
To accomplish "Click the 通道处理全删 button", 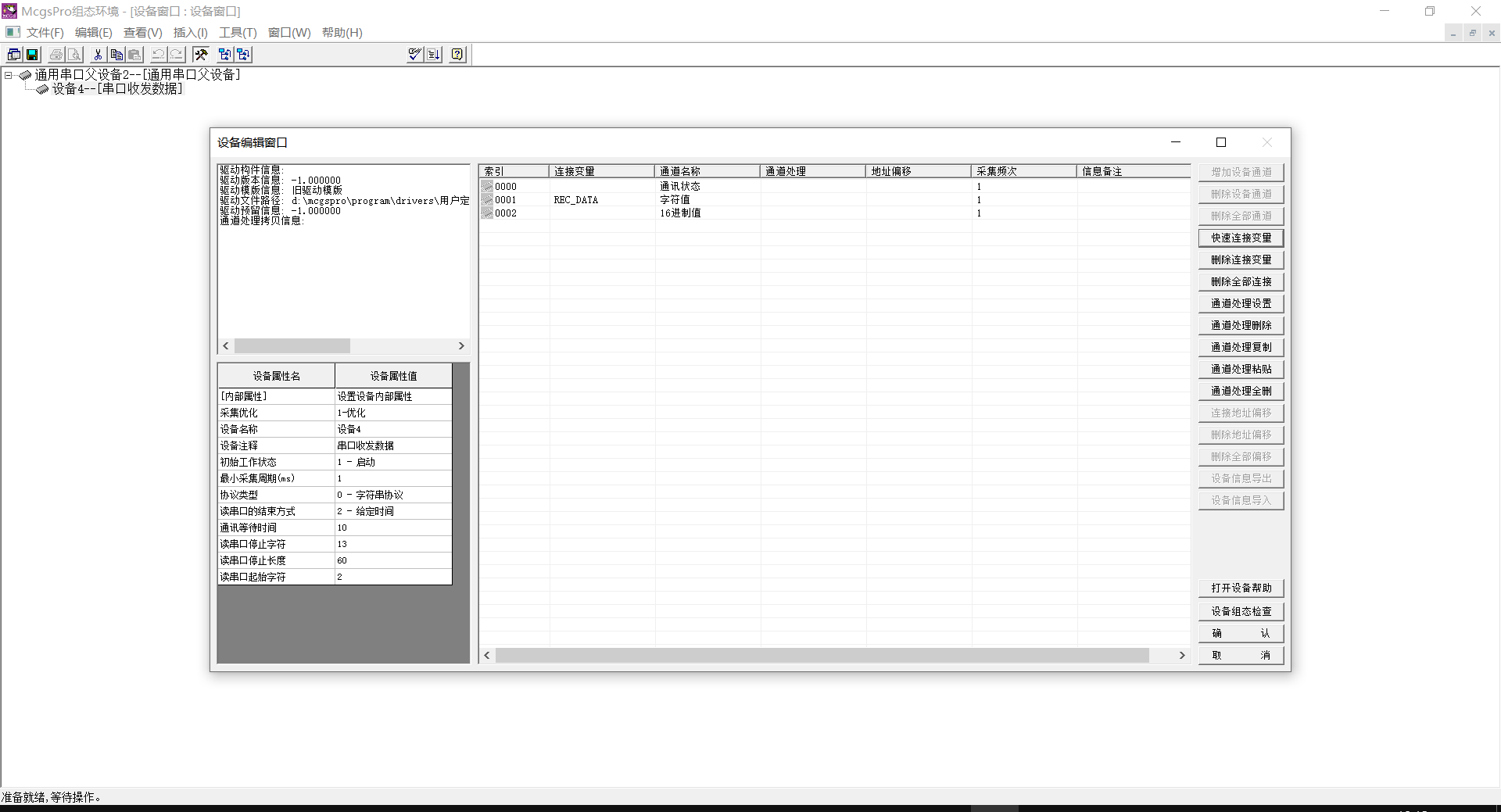I will pyautogui.click(x=1241, y=391).
